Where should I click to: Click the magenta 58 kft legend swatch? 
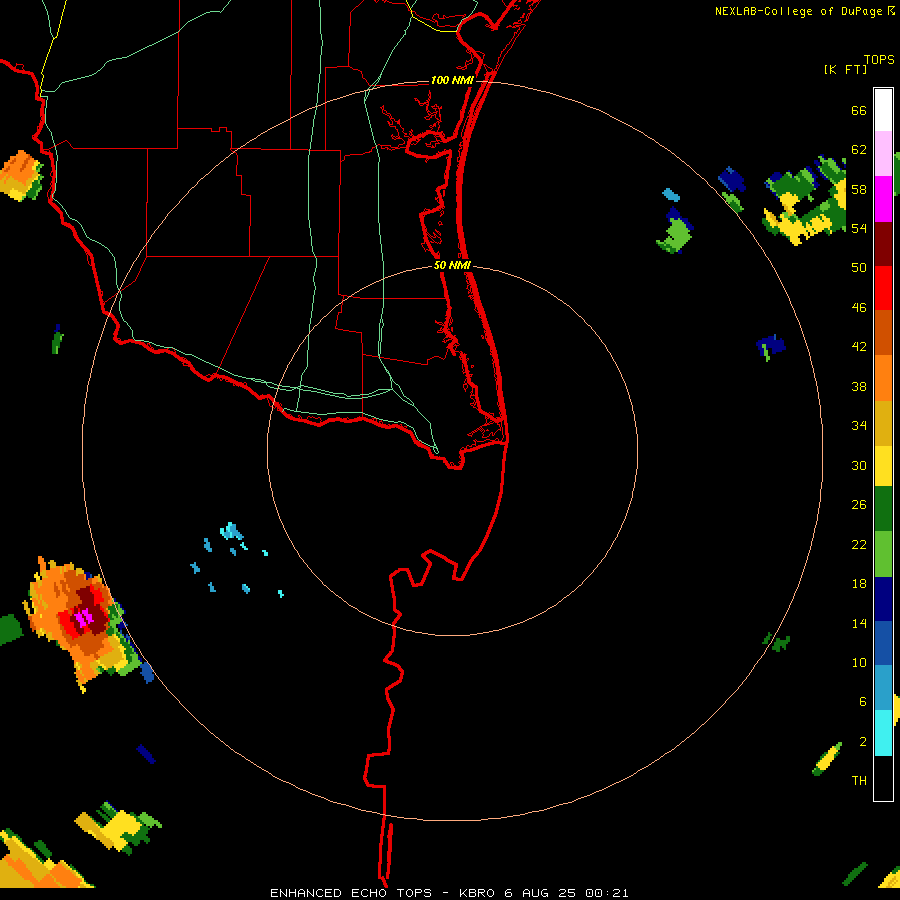883,199
